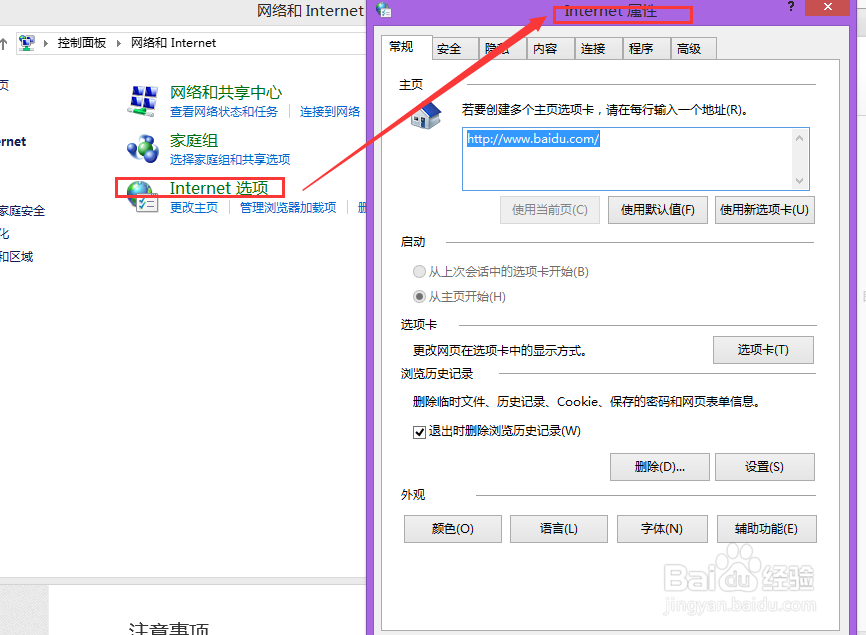Click the home page house icon
866x635 pixels.
(x=424, y=116)
